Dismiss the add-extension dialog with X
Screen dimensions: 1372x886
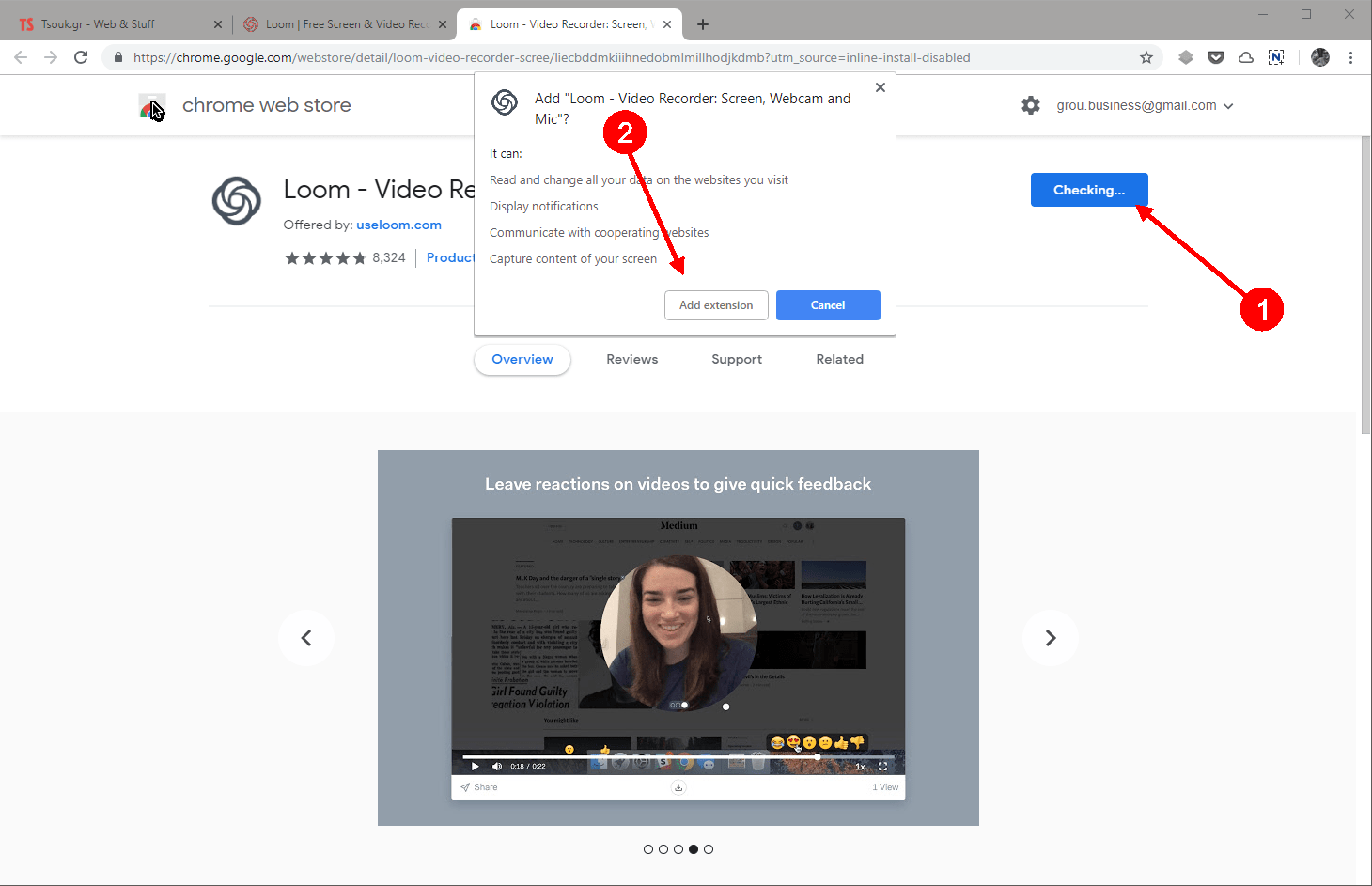[x=881, y=87]
